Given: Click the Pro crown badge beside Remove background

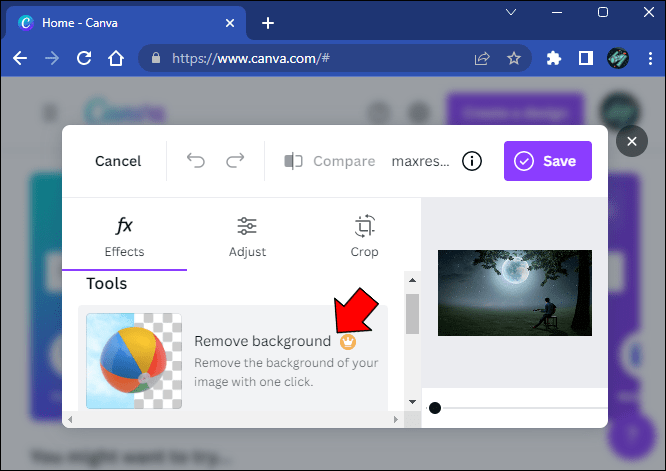Looking at the screenshot, I should pyautogui.click(x=348, y=341).
